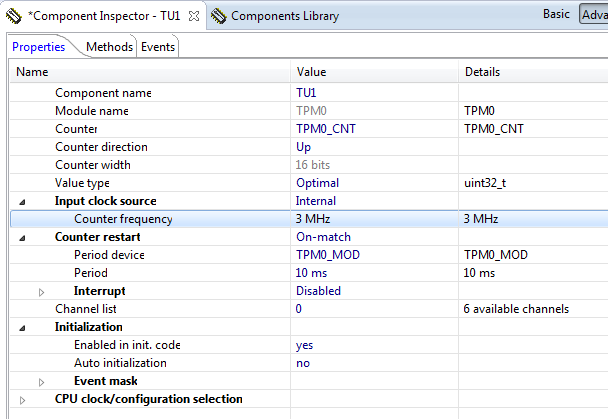
Task: Open the Components Library view
Action: pos(284,16)
